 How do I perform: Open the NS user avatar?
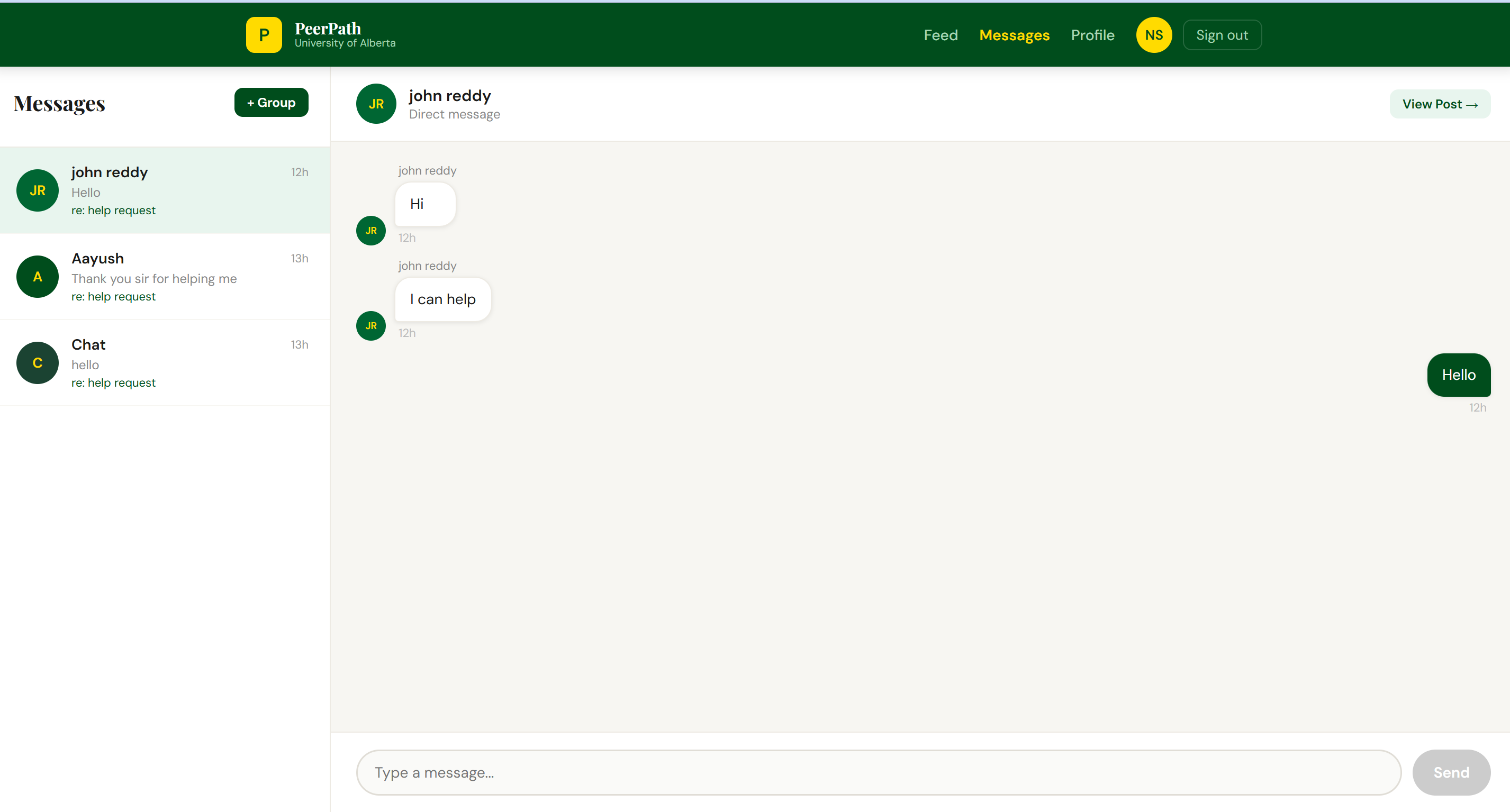[1153, 35]
